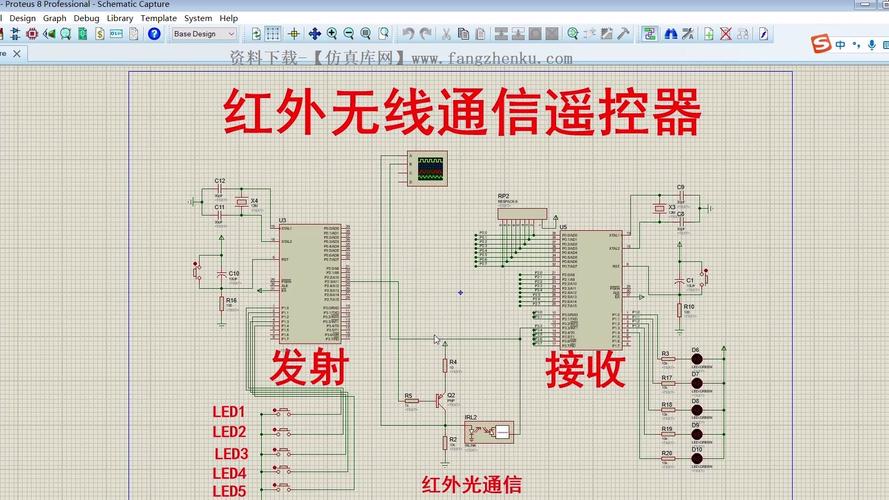The width and height of the screenshot is (889, 500).
Task: Open Schematic Capture toolbar icon
Action: click(15, 34)
